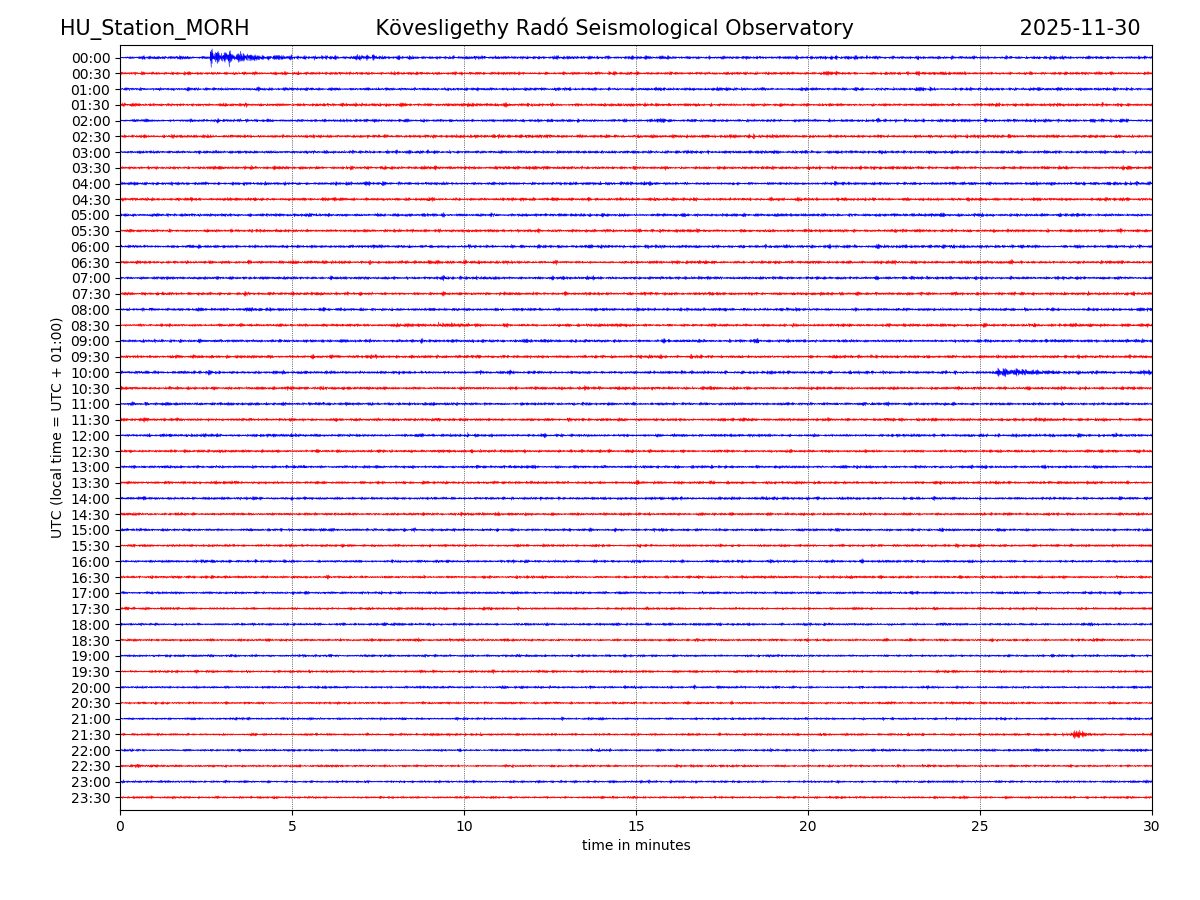
Task: Click the 25 minute tick label
Action: 980,827
